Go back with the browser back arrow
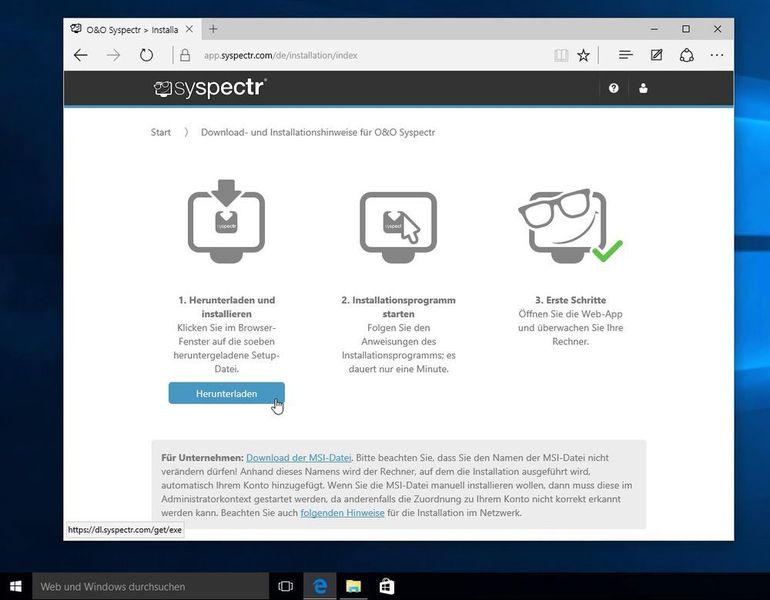The width and height of the screenshot is (770, 600). pyautogui.click(x=81, y=55)
